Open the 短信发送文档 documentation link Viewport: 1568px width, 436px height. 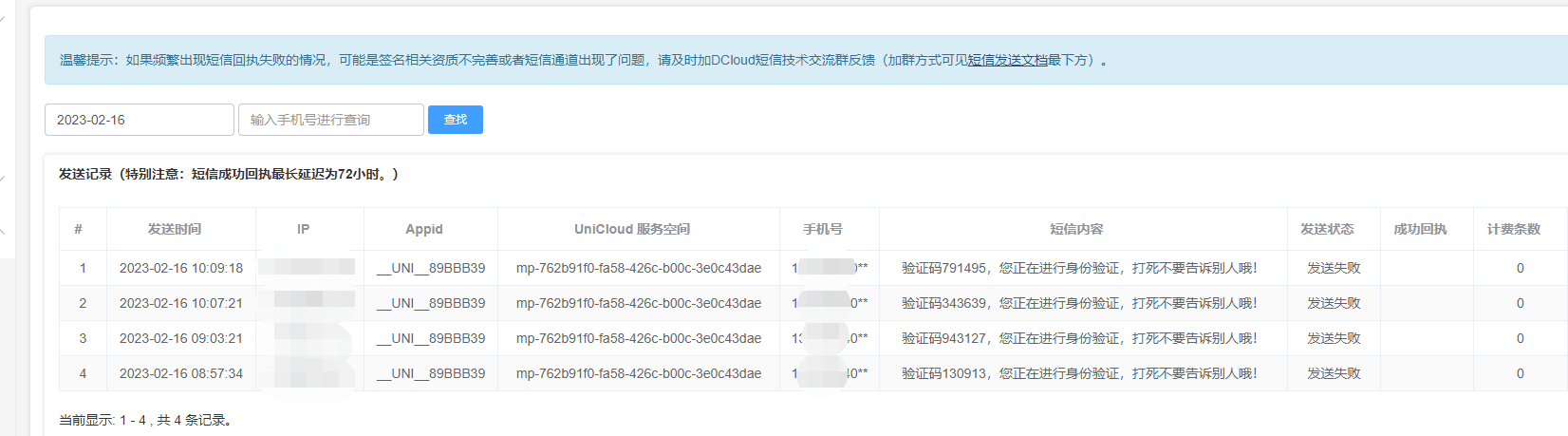[1007, 60]
